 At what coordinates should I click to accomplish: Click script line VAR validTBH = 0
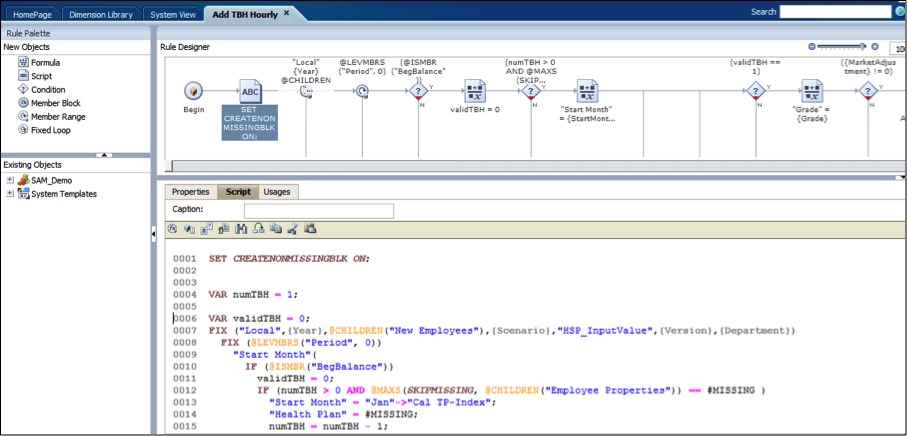(x=259, y=318)
